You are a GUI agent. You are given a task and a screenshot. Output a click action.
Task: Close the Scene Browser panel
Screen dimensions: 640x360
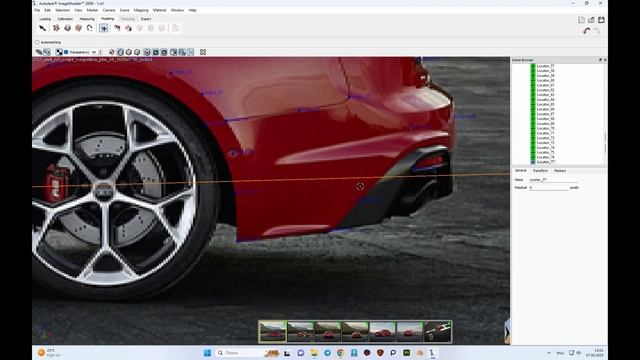point(604,60)
